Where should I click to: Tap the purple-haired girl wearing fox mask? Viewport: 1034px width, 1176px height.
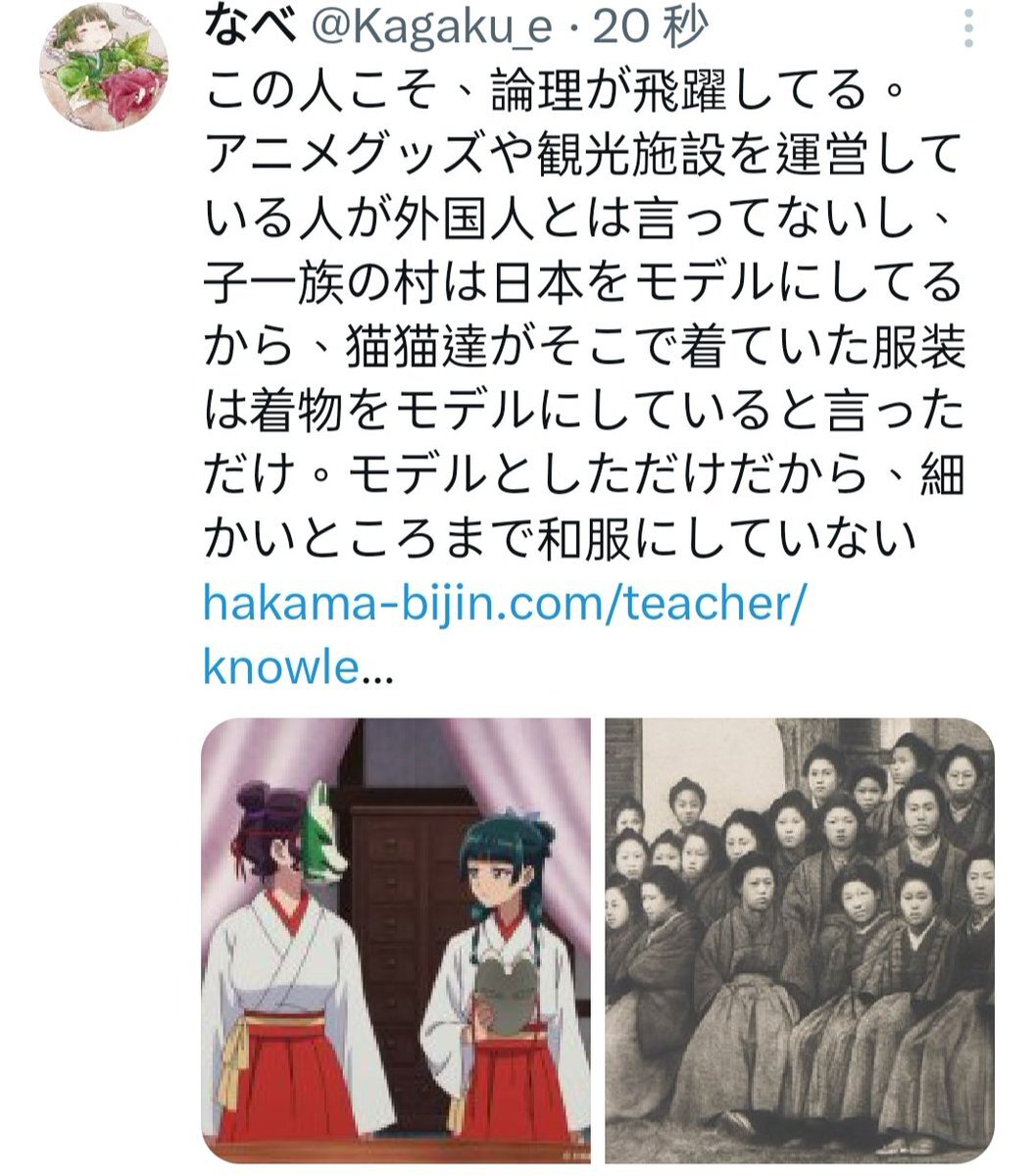click(x=284, y=970)
